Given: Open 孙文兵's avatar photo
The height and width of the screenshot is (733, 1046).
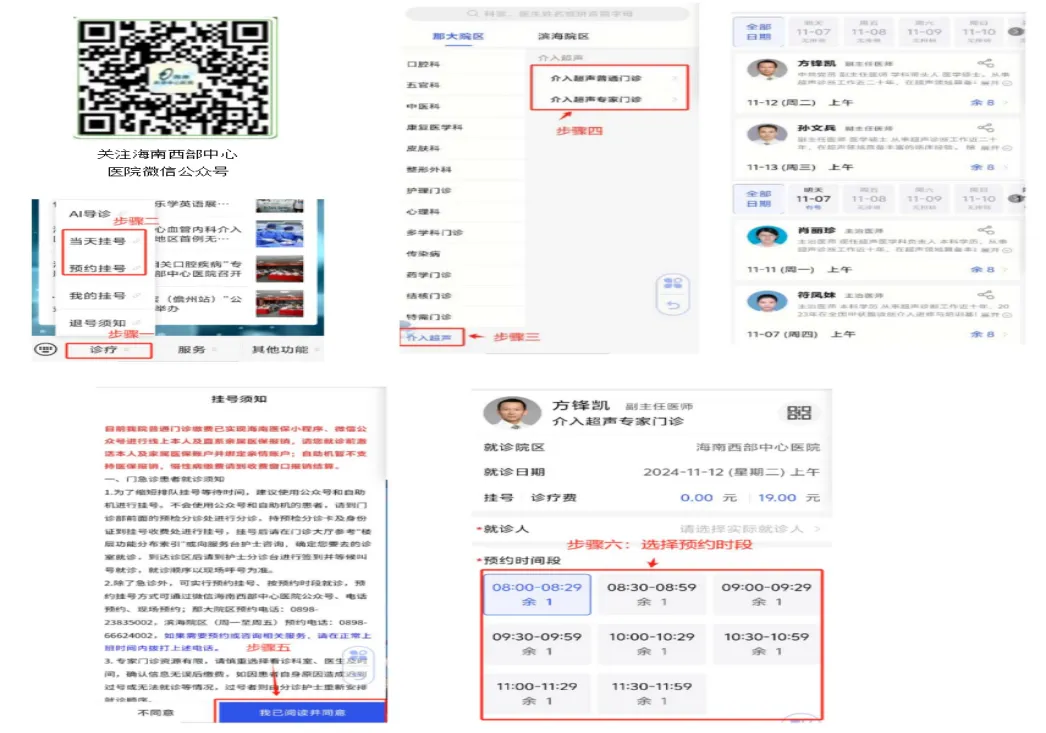Looking at the screenshot, I should click(x=766, y=135).
